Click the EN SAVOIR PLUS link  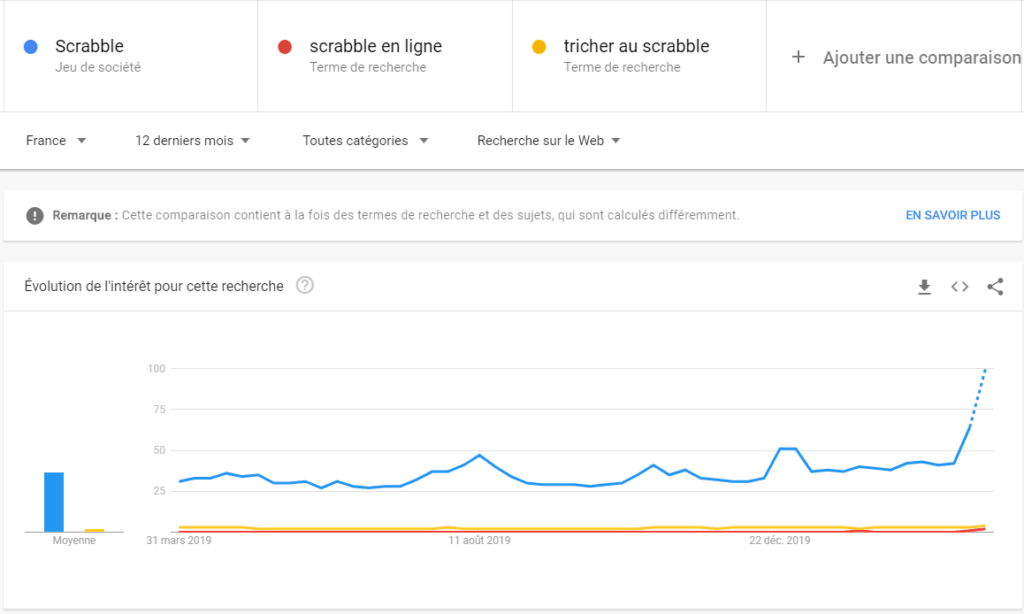pos(952,214)
